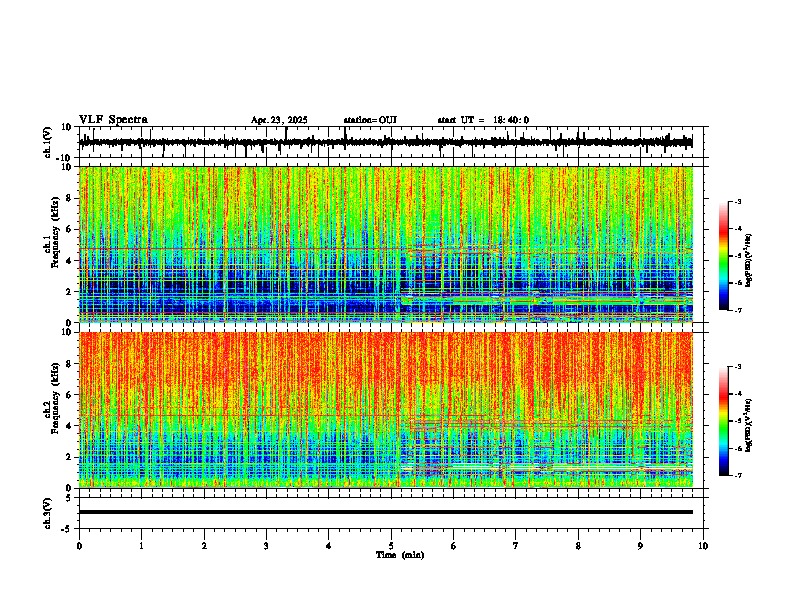Click the ch.2 spectrogram color scale bar
Image resolution: width=792 pixels, height=612 pixels.
pos(724,421)
